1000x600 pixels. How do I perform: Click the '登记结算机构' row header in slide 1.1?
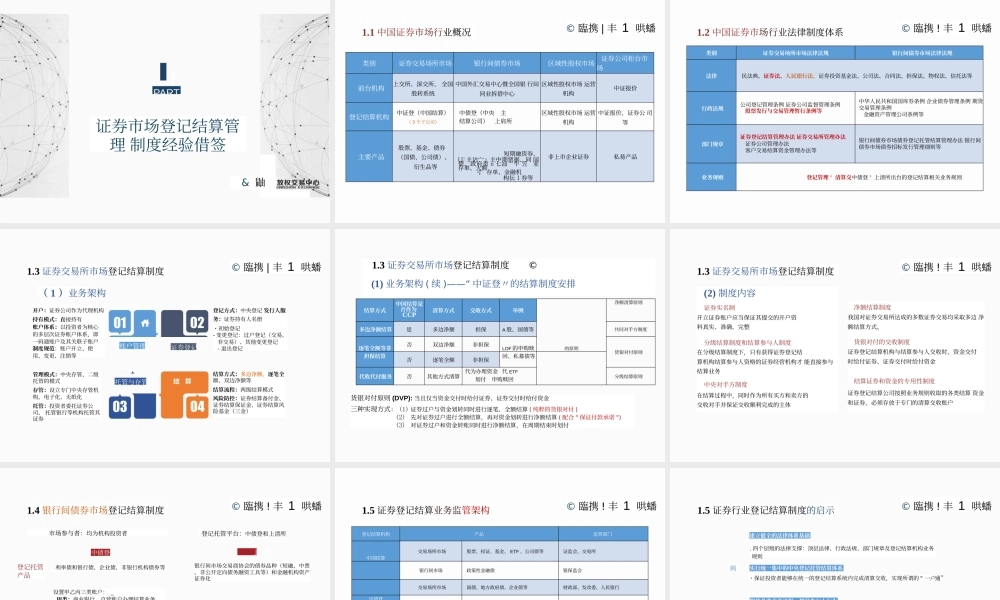click(369, 117)
